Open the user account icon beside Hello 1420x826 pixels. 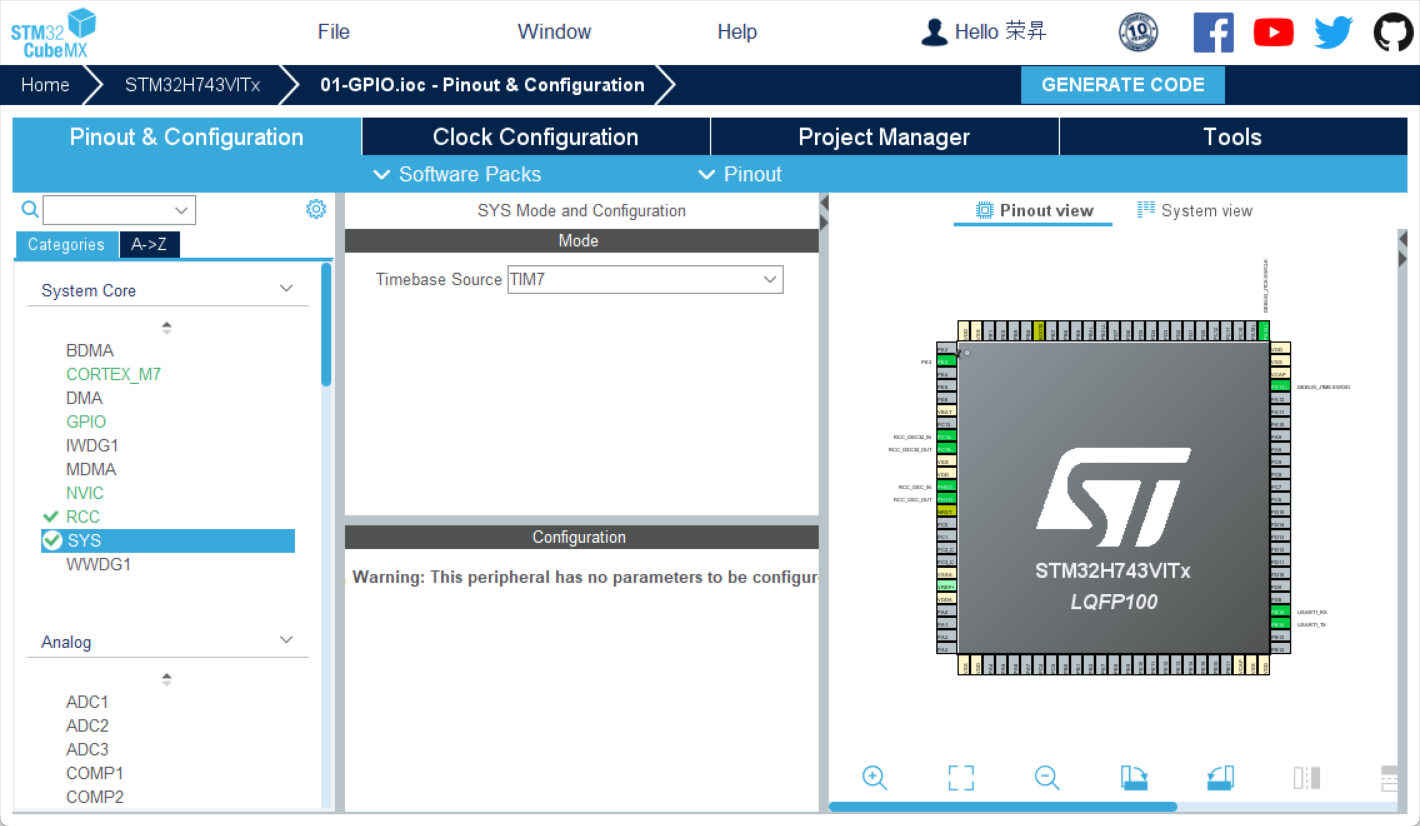click(934, 32)
